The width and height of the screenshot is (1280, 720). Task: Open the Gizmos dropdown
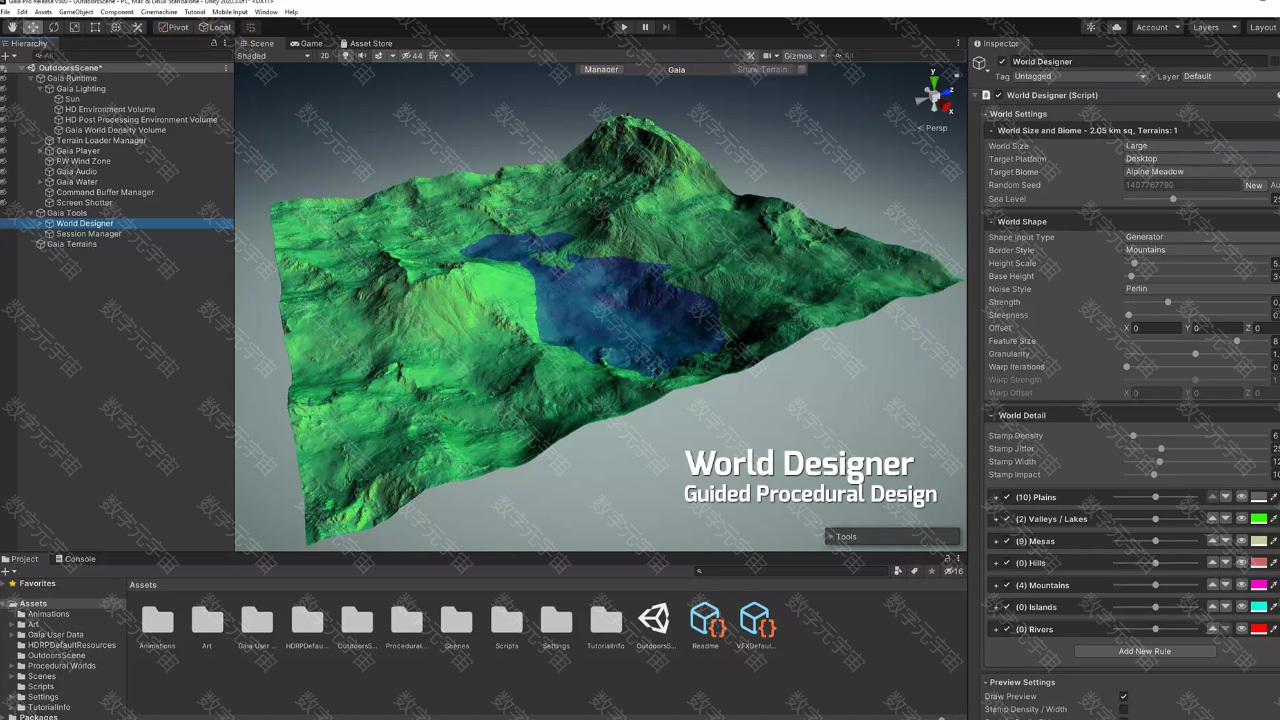point(804,56)
